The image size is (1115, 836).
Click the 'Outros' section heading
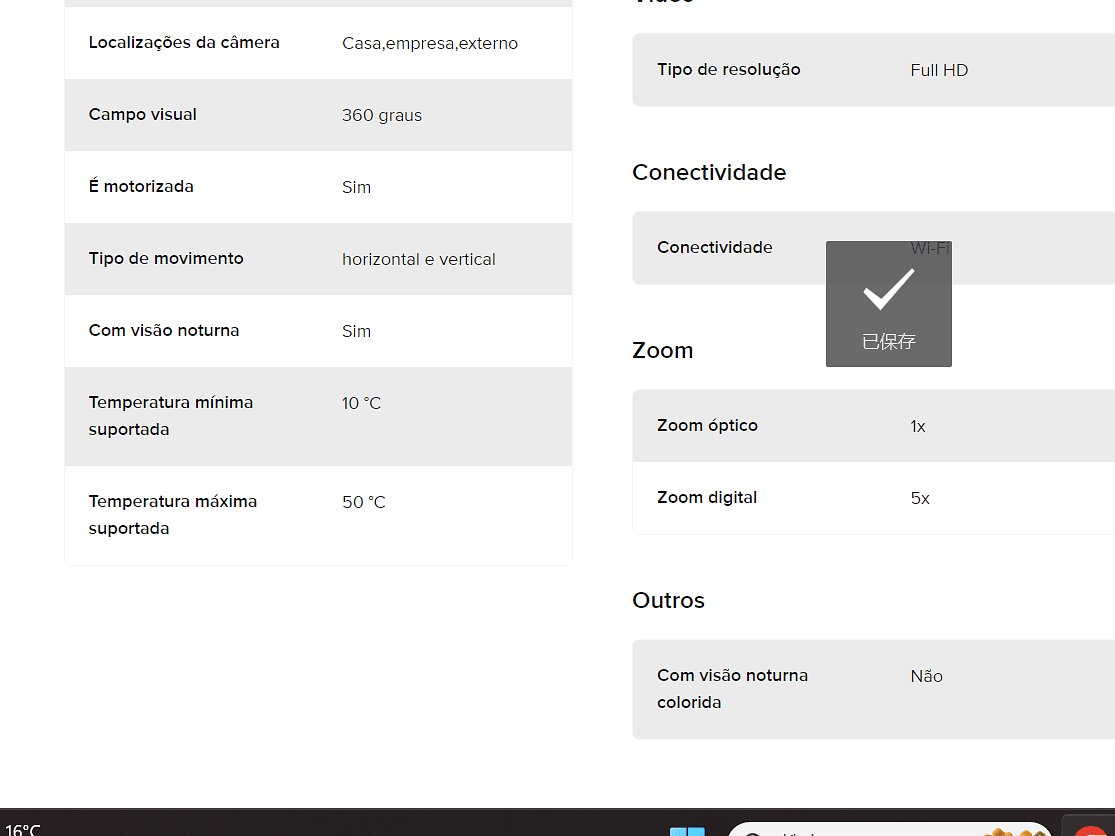pyautogui.click(x=668, y=600)
